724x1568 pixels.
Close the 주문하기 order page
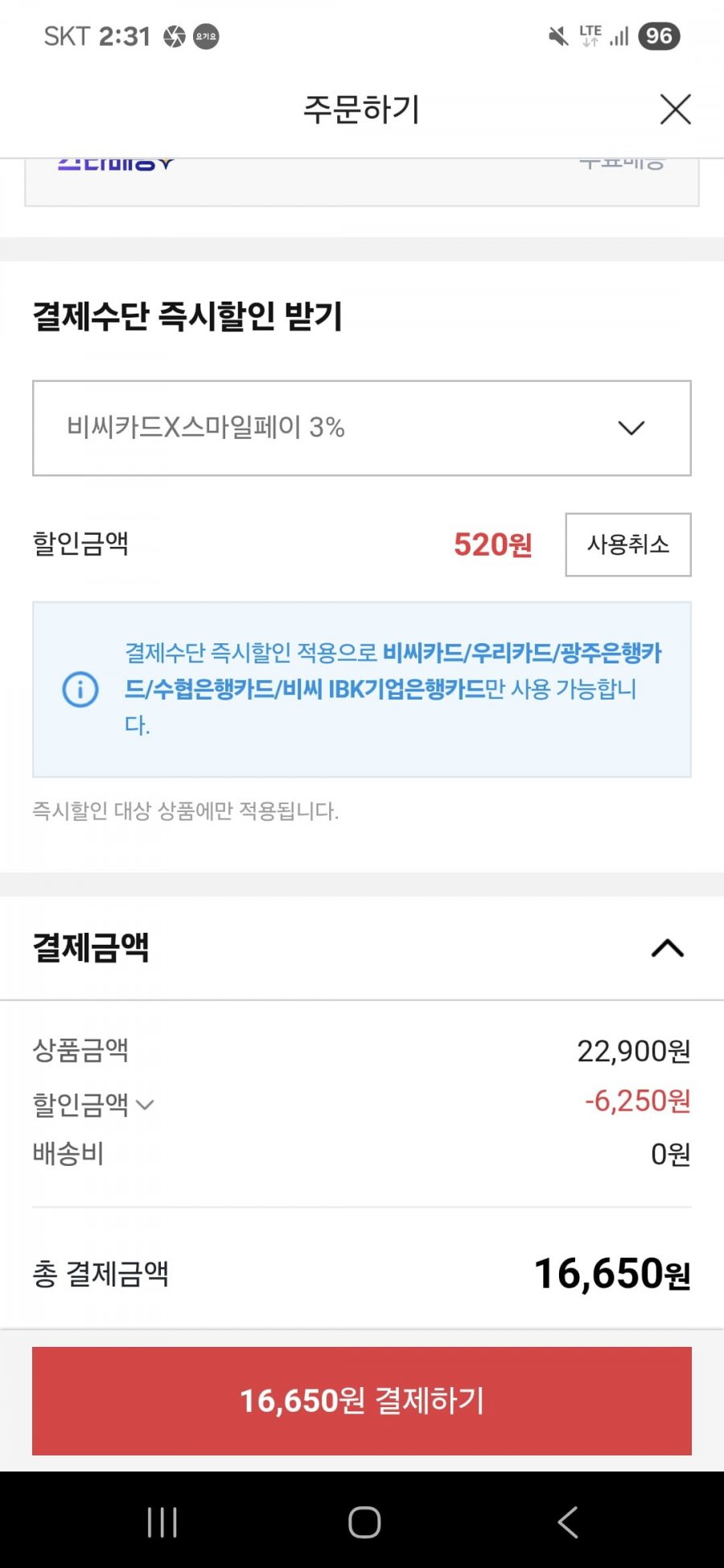click(675, 109)
